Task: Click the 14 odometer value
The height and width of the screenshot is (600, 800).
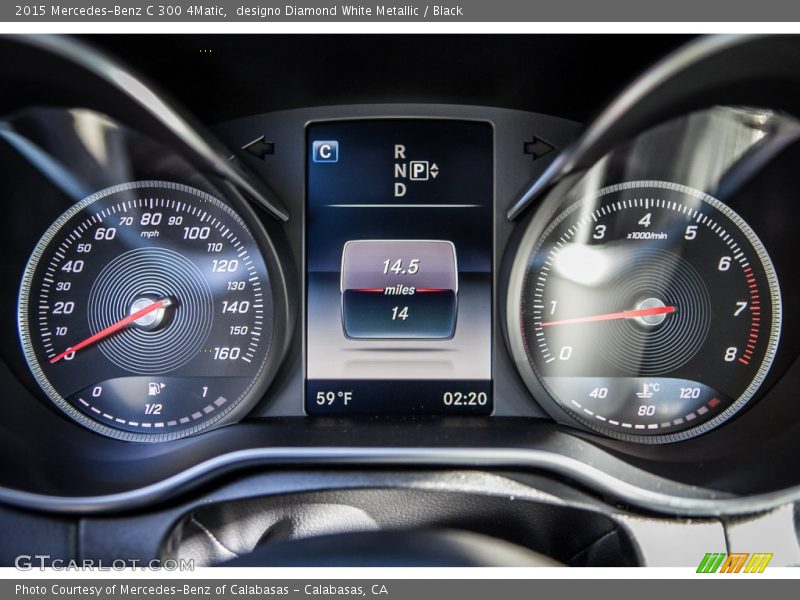Action: click(x=399, y=313)
